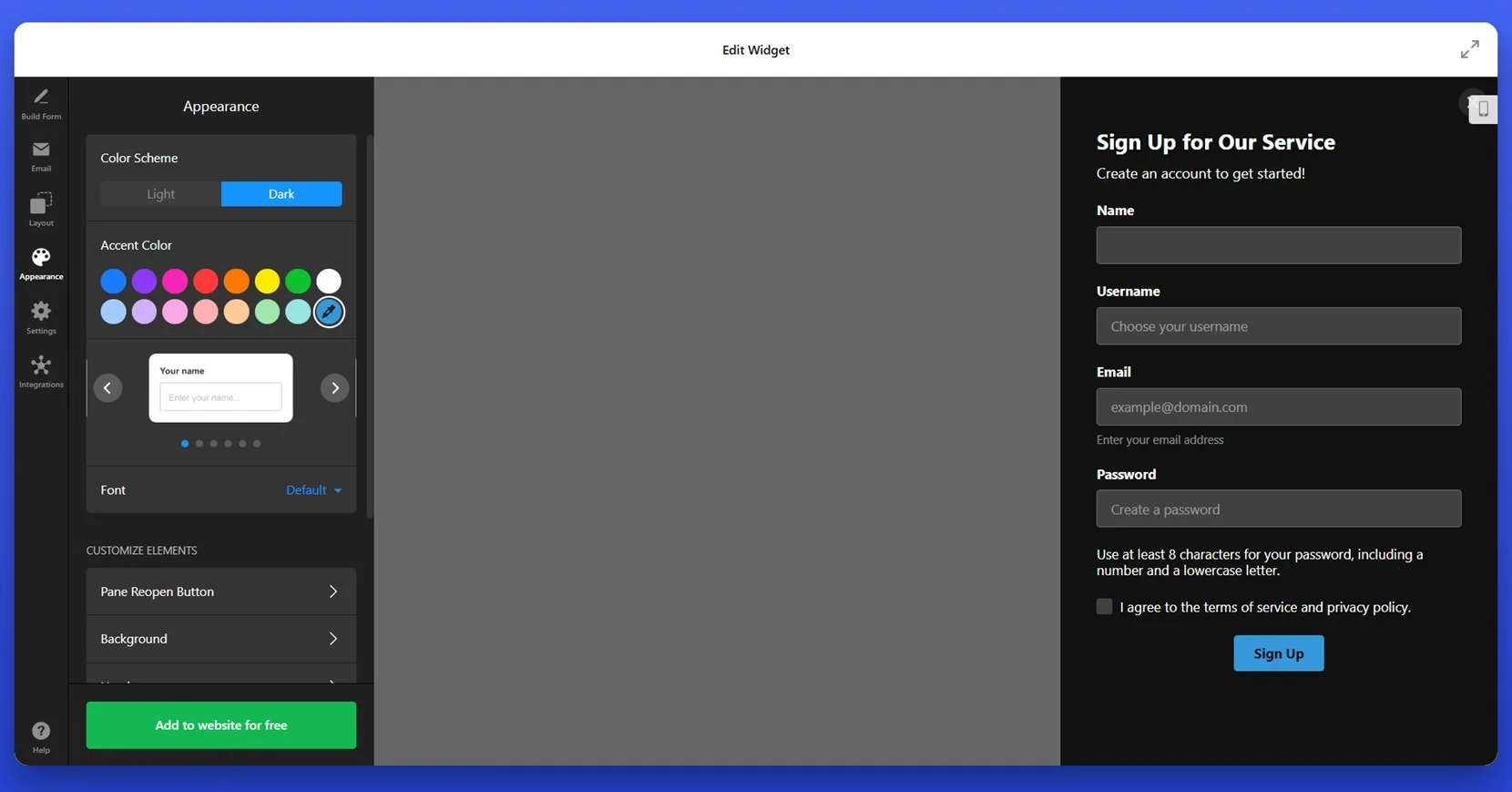Pick the teal pastel accent color
Image resolution: width=1512 pixels, height=792 pixels.
[298, 312]
